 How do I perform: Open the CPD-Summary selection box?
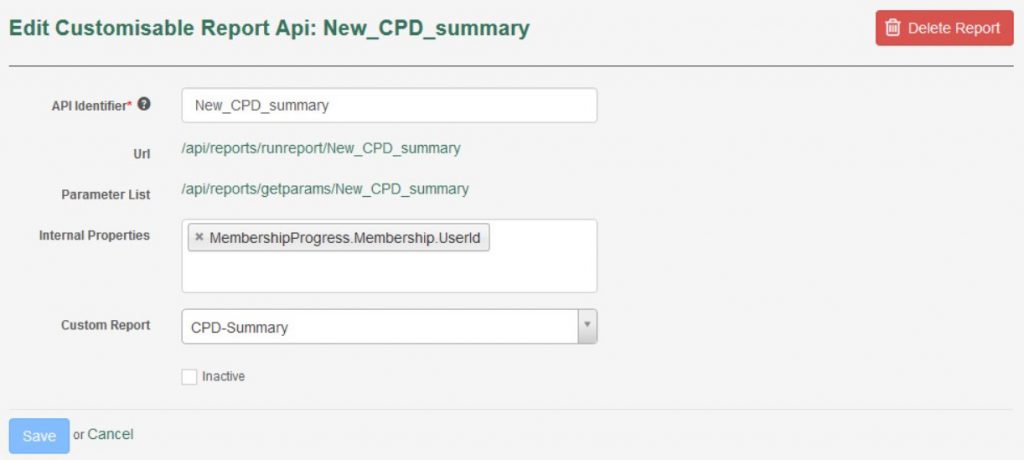(x=380, y=326)
